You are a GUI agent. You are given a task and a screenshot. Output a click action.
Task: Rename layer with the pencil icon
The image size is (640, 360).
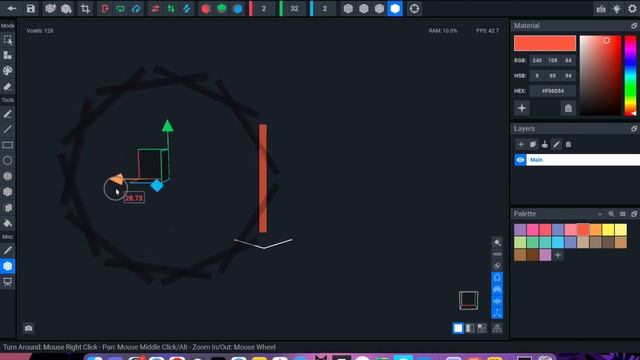pyautogui.click(x=556, y=144)
